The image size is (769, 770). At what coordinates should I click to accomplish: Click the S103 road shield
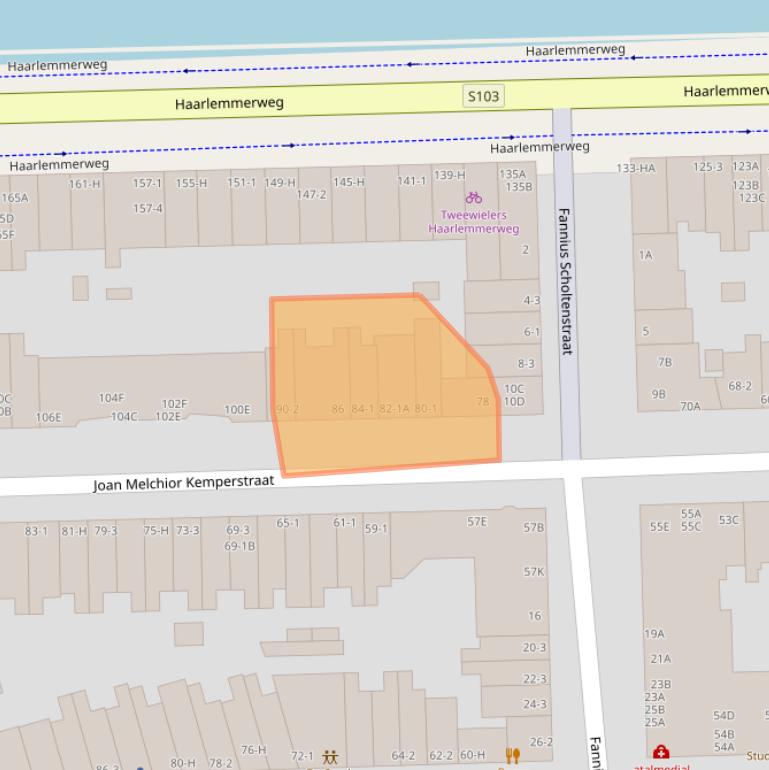click(x=484, y=96)
